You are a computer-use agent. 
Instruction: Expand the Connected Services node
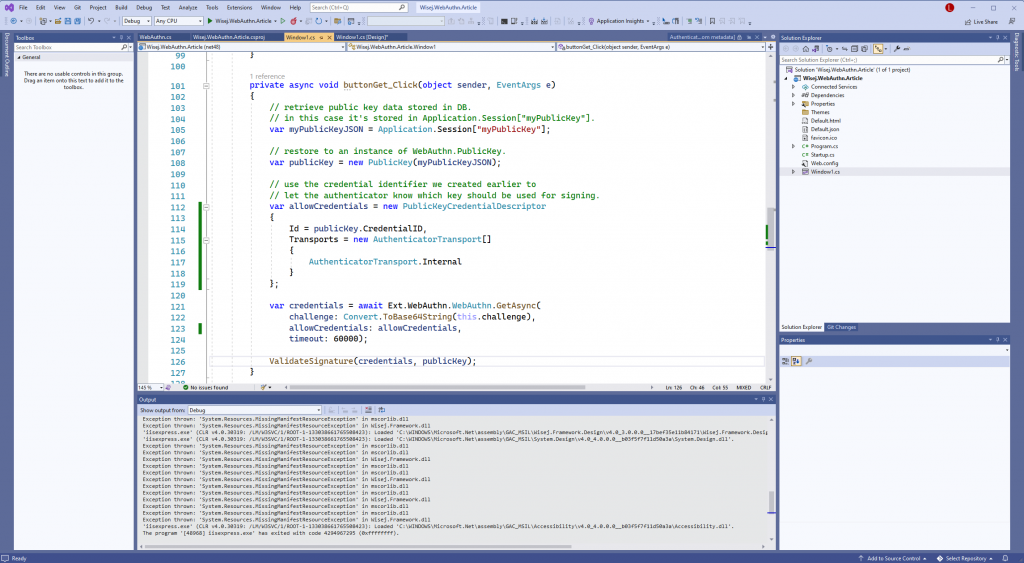(793, 87)
